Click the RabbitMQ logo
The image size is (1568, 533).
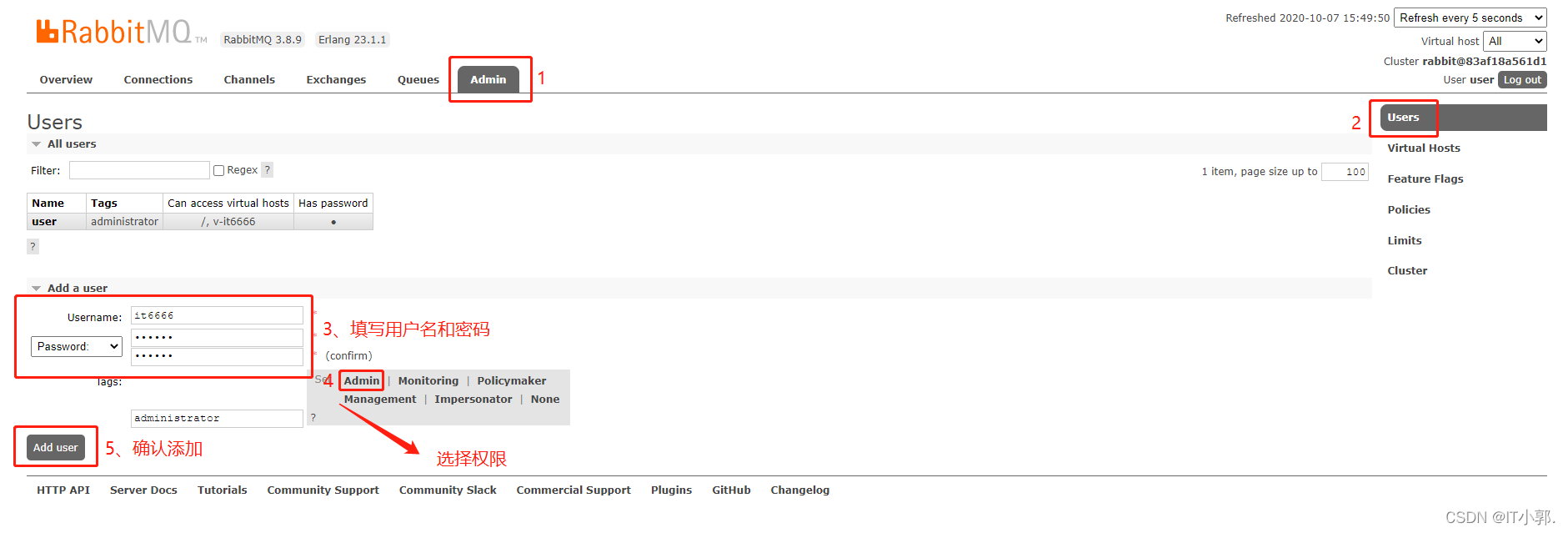[121, 32]
